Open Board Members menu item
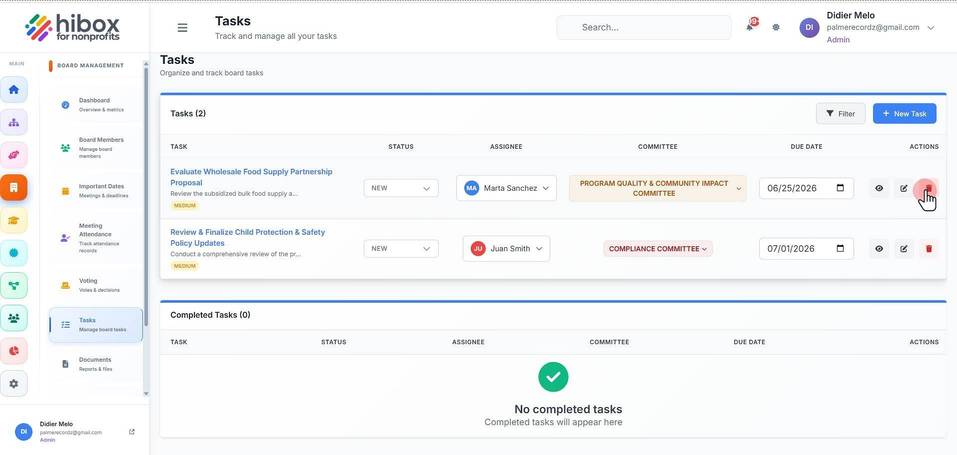This screenshot has height=455, width=957. coord(95,148)
